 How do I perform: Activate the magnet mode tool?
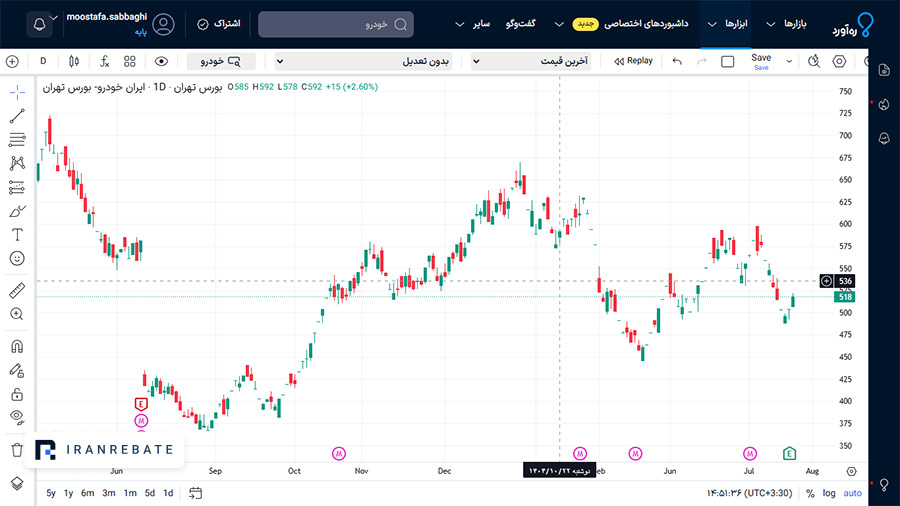point(17,347)
